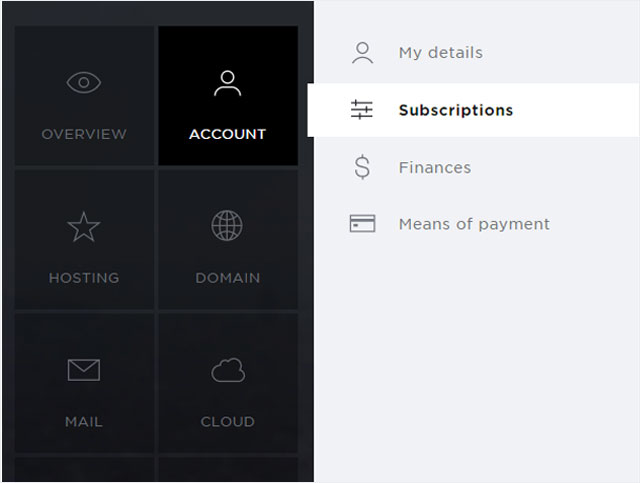The height and width of the screenshot is (483, 640).
Task: Go to the Finances text link
Action: click(434, 167)
